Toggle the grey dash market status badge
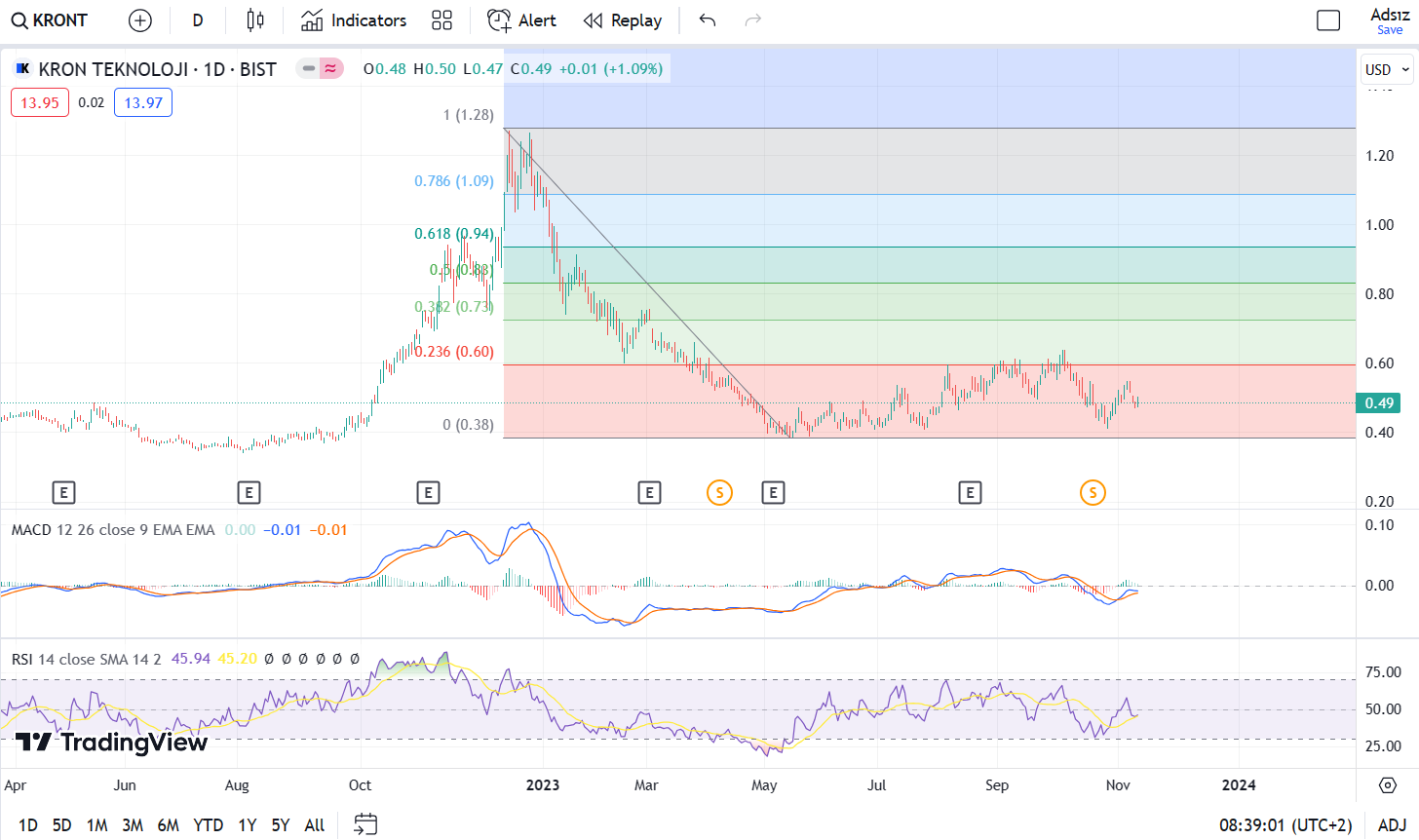 [x=308, y=68]
